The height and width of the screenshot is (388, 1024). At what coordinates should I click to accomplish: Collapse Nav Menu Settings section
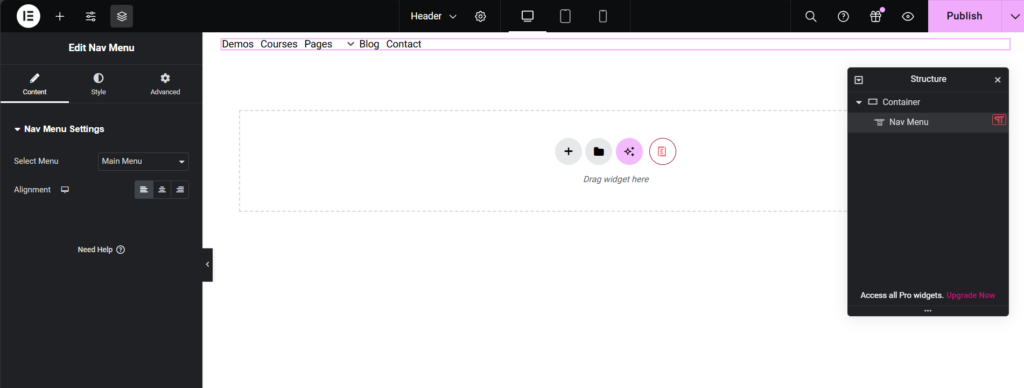[x=59, y=129]
